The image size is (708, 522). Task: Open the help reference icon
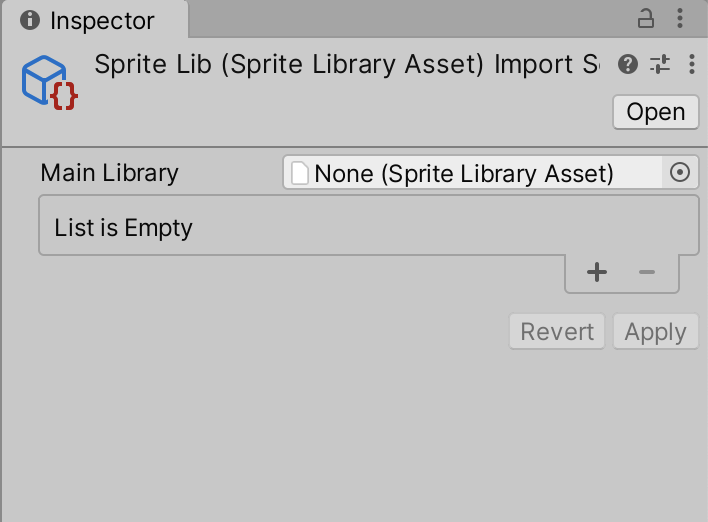click(628, 65)
